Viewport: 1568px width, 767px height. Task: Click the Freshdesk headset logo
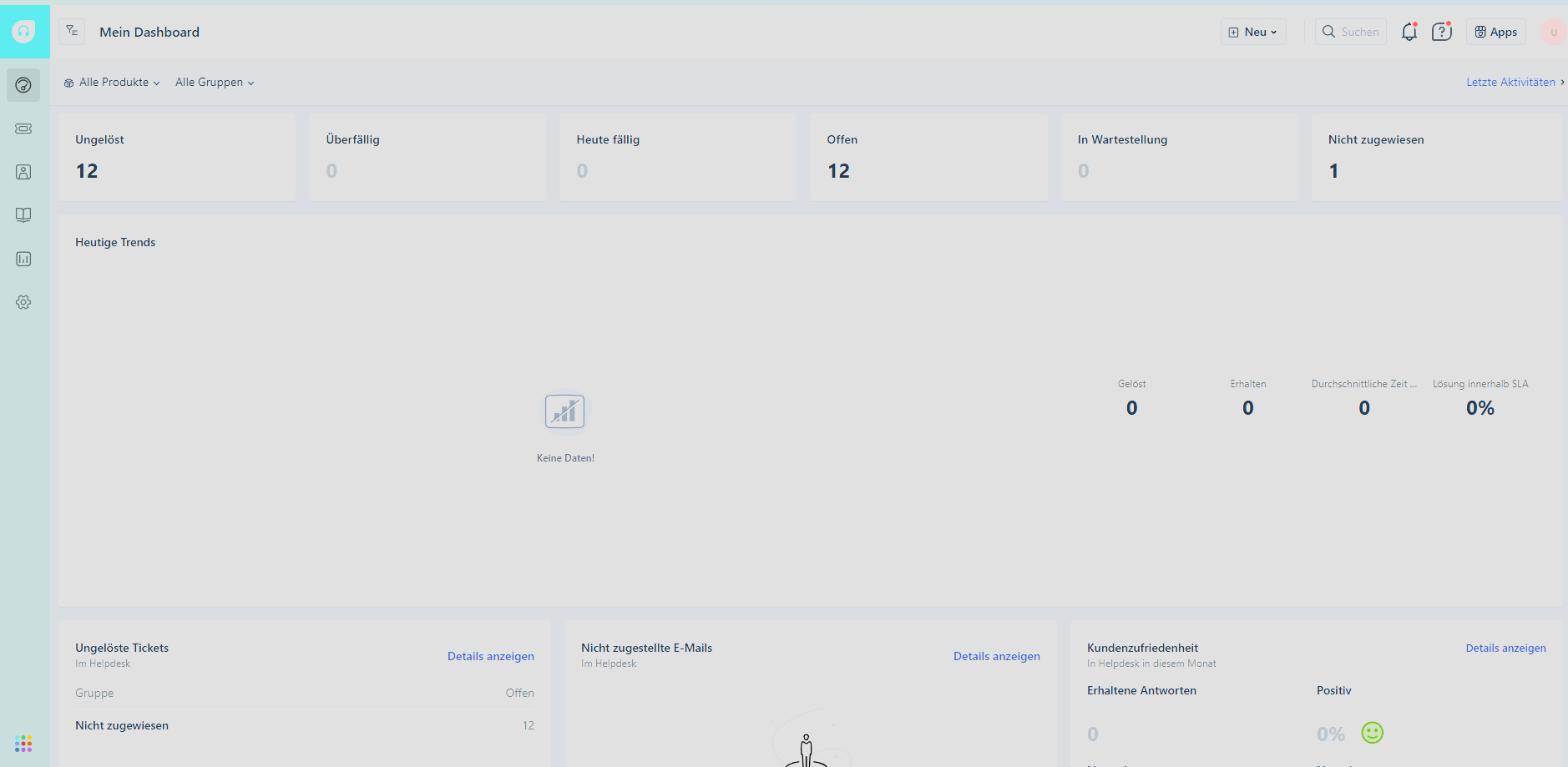(24, 32)
